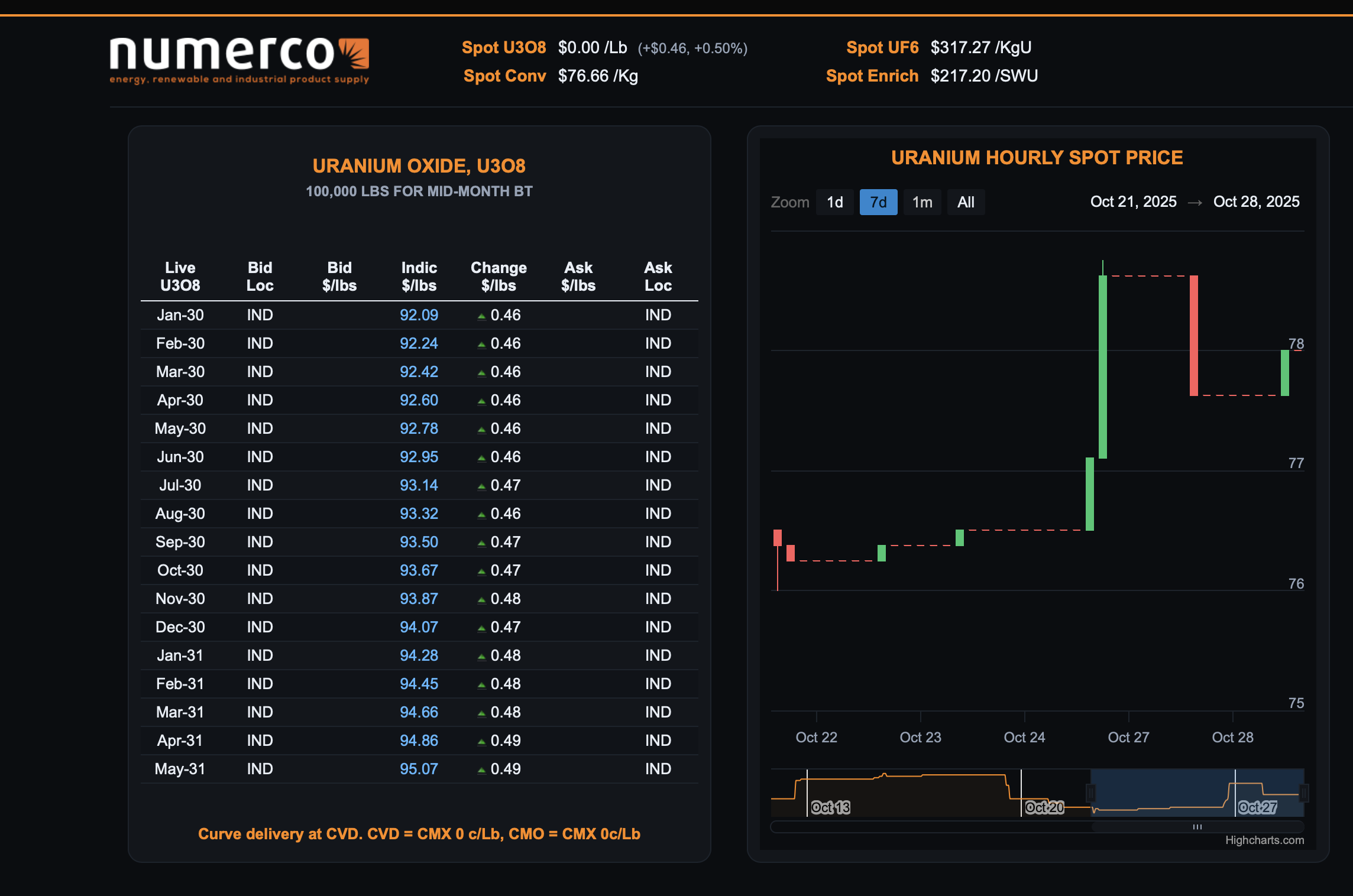The height and width of the screenshot is (896, 1353).
Task: Click the tallest green candlestick on chart
Action: 1102,366
